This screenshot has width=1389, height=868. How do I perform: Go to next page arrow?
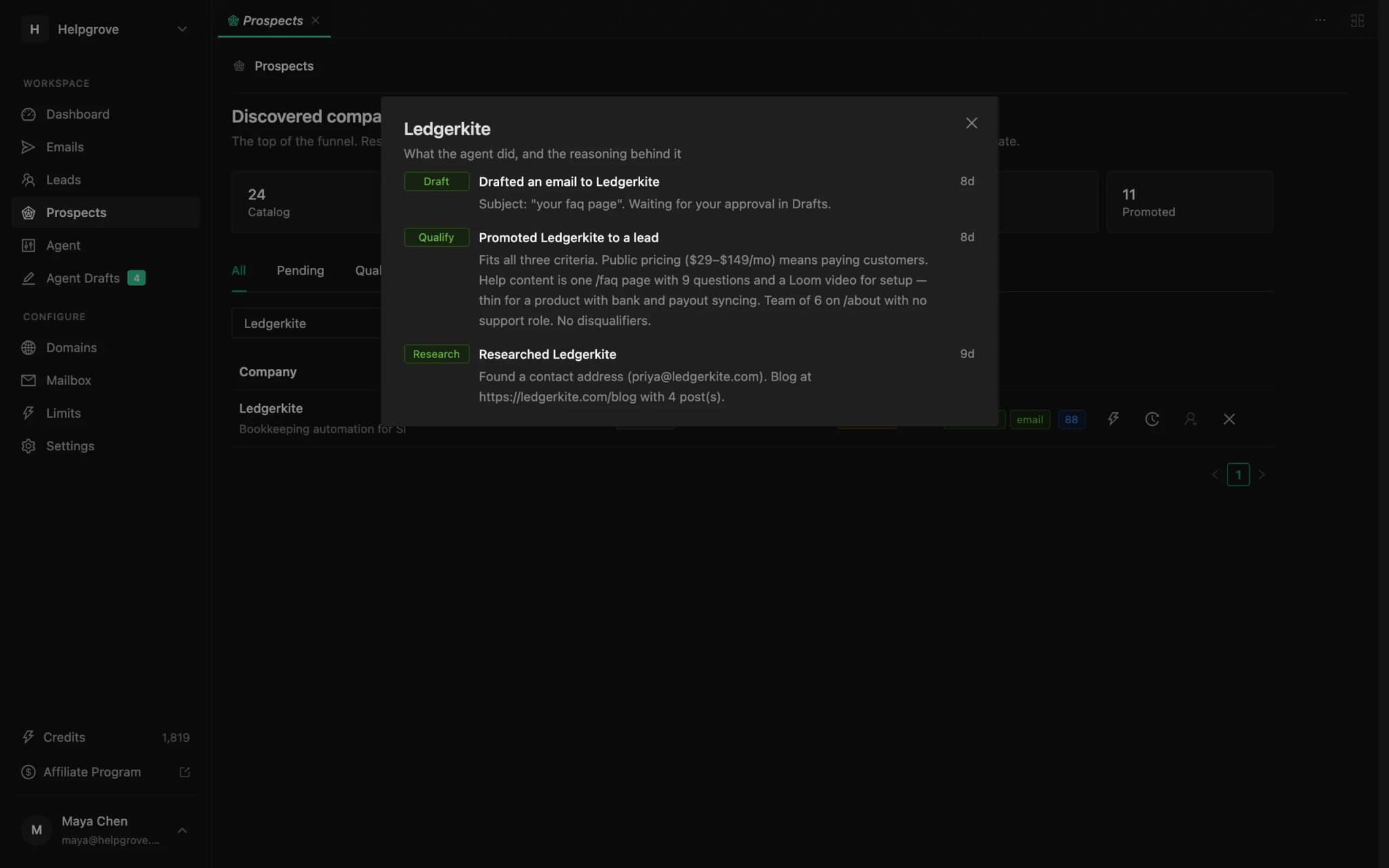[1261, 475]
